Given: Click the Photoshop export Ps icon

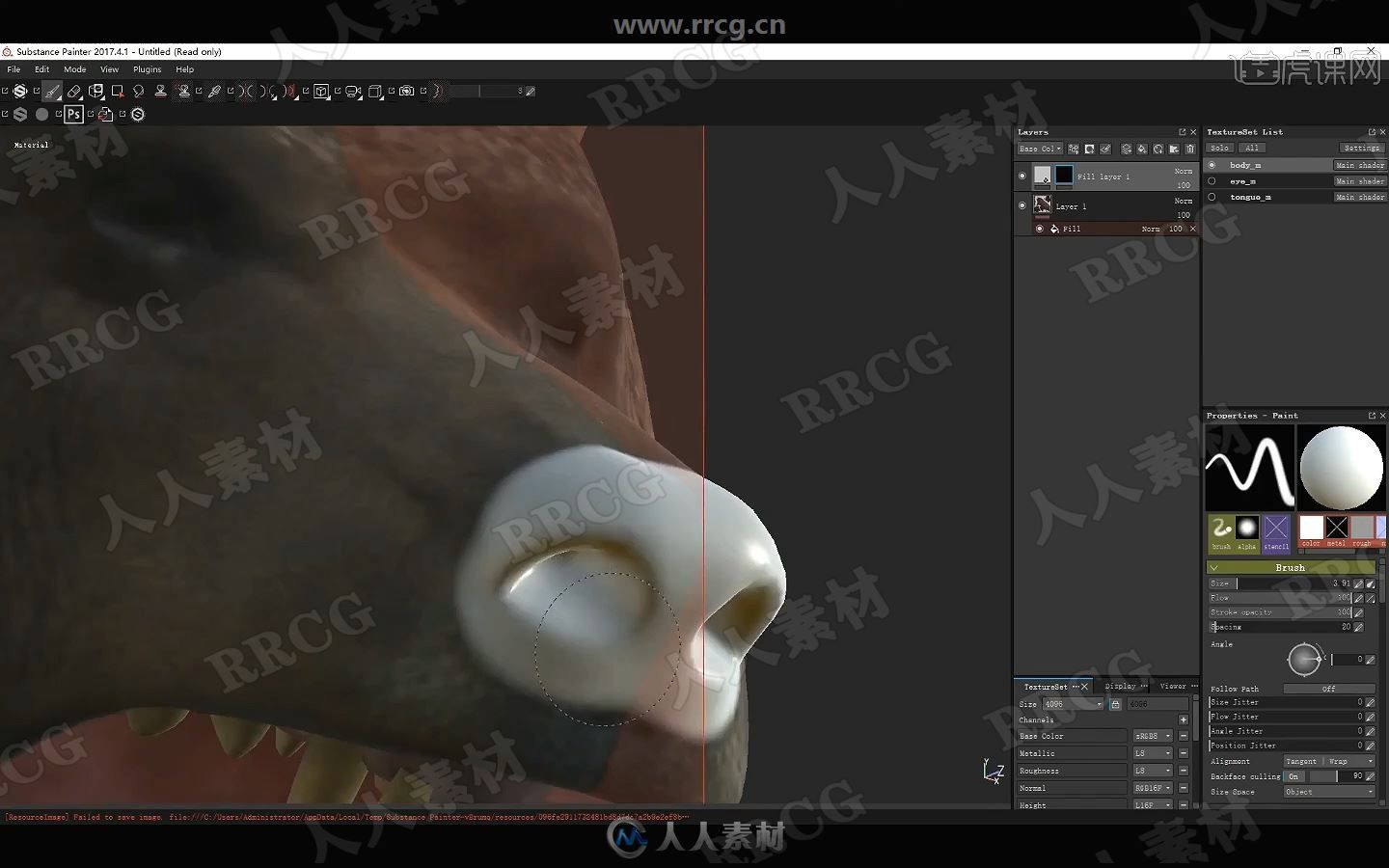Looking at the screenshot, I should coord(73,114).
